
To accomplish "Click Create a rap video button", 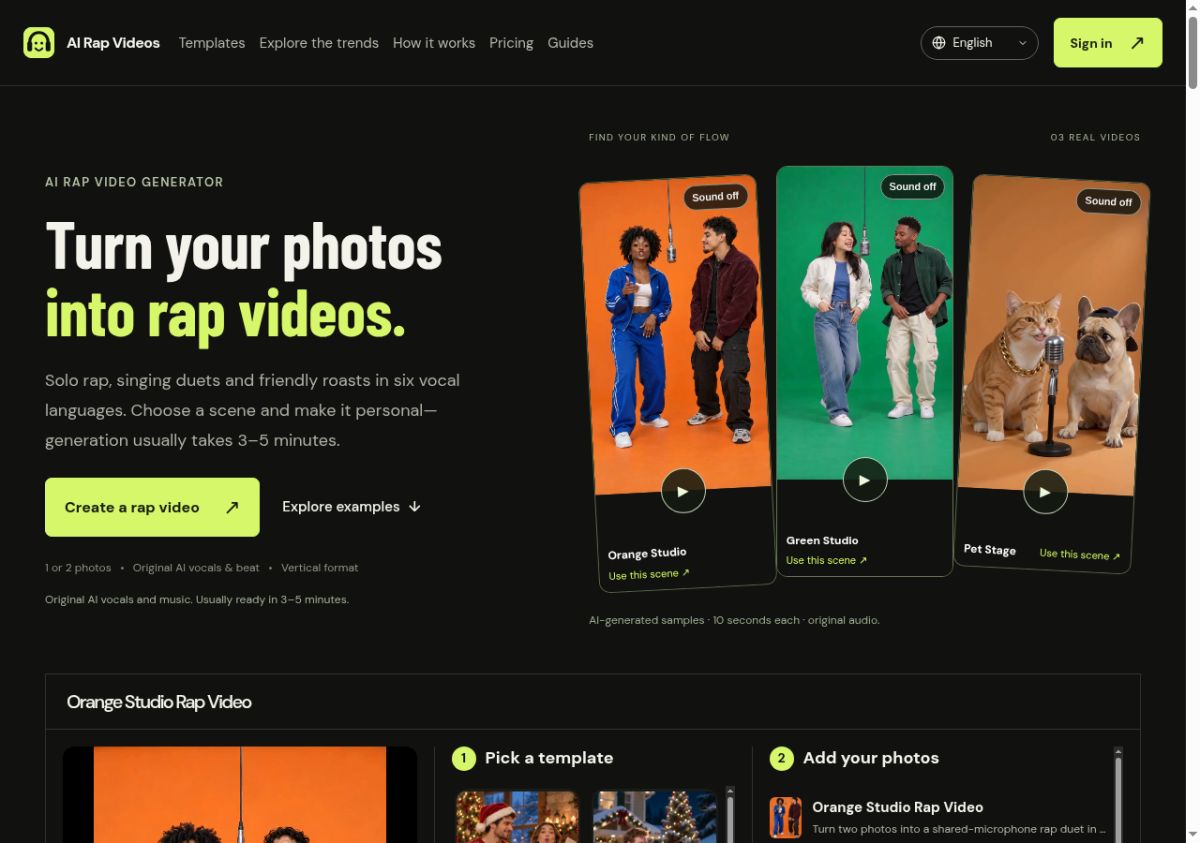I will pos(152,507).
